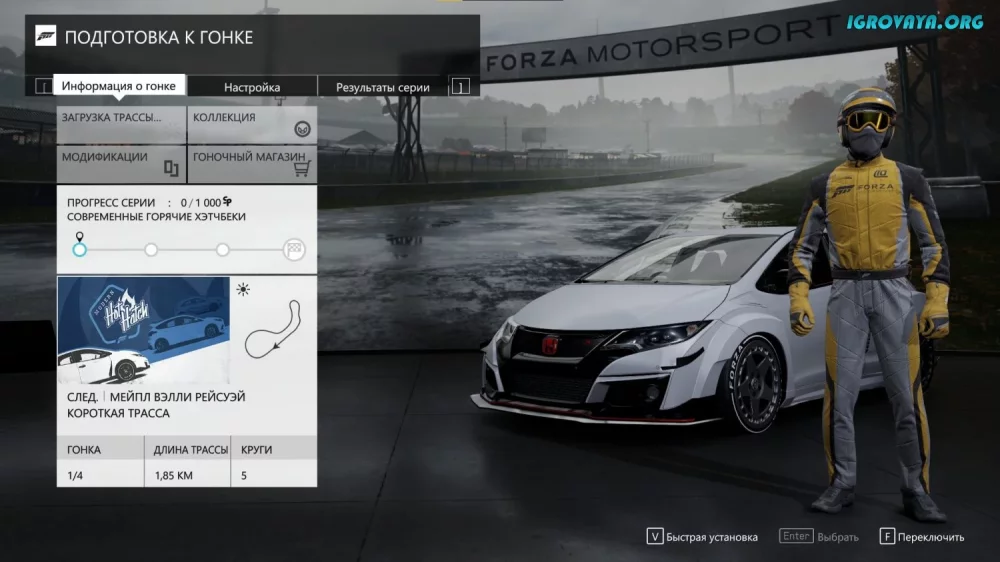Click the Модификации cards icon
Screen dimensions: 1000x562
click(x=171, y=168)
